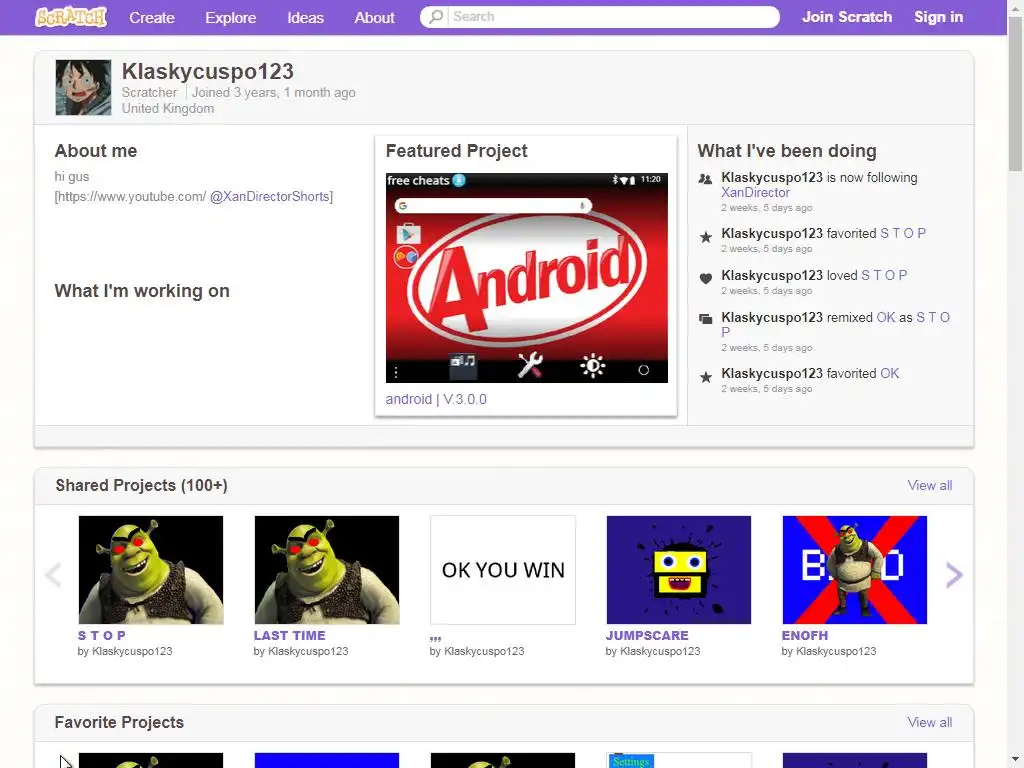1024x768 pixels.
Task: Open the Explore menu item
Action: click(x=231, y=18)
